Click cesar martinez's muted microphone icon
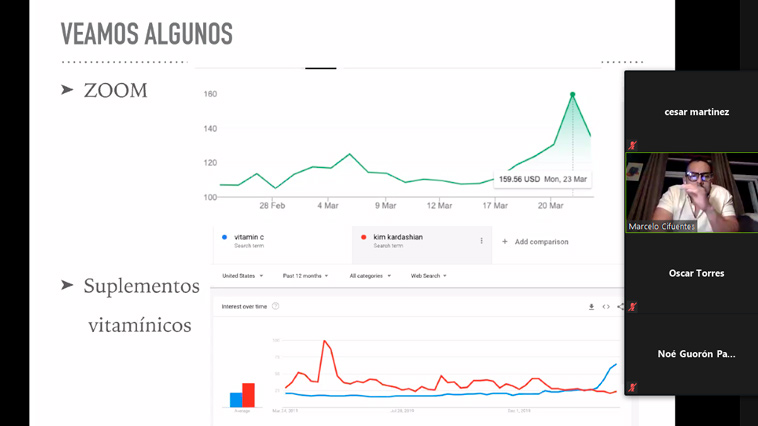 (x=632, y=145)
